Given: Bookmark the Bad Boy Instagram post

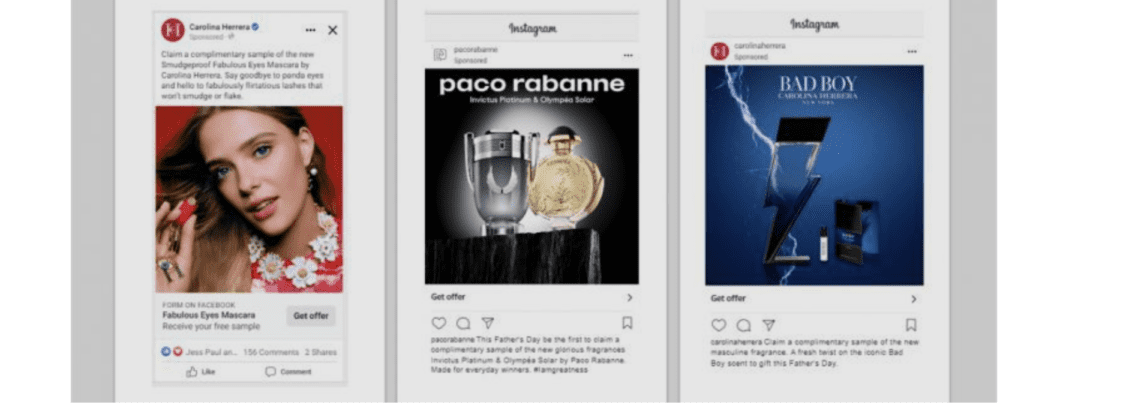Looking at the screenshot, I should coord(911,325).
